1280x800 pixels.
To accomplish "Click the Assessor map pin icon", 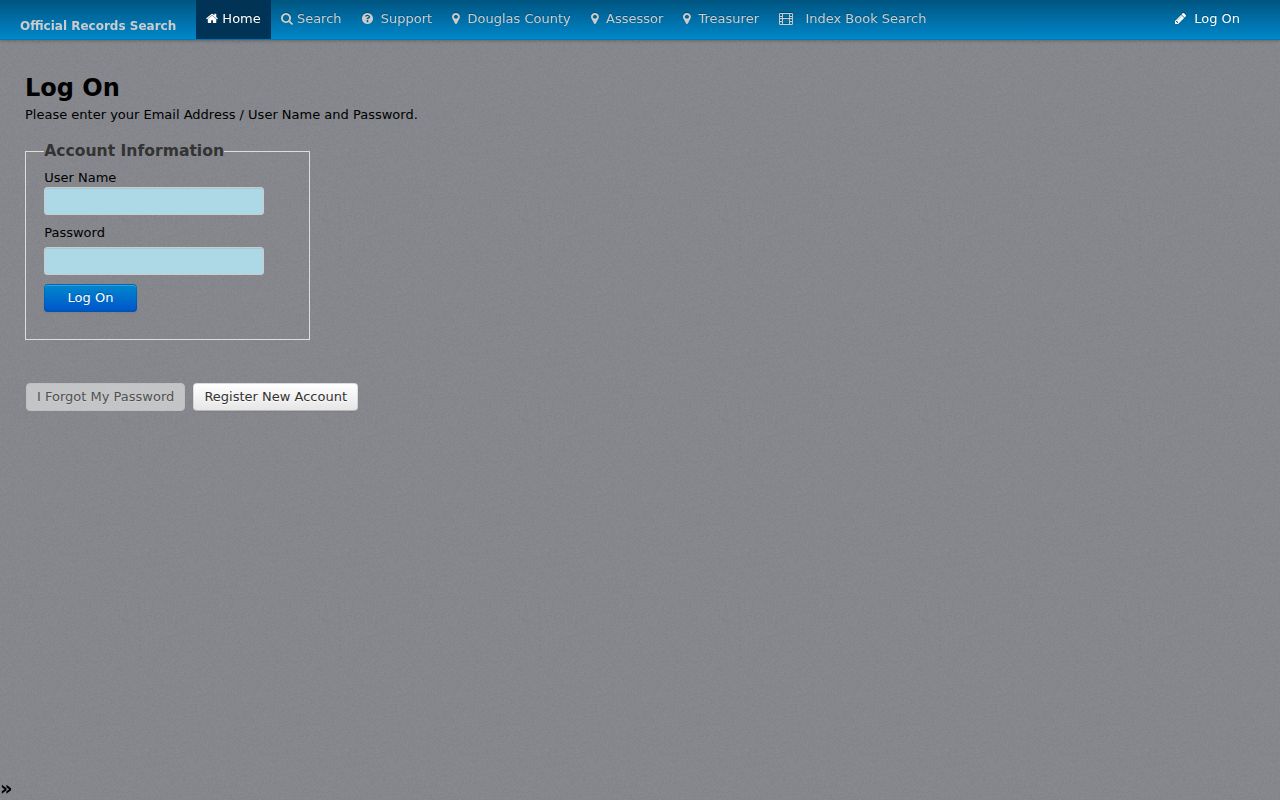I will (x=595, y=19).
